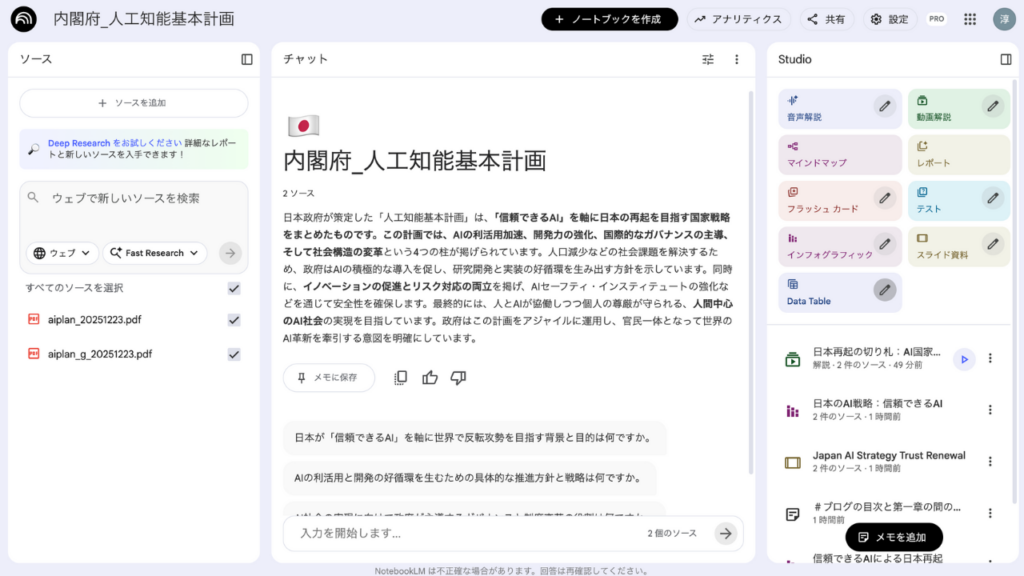Click the thumbs up icon below summary
This screenshot has width=1024, height=576.
point(430,377)
